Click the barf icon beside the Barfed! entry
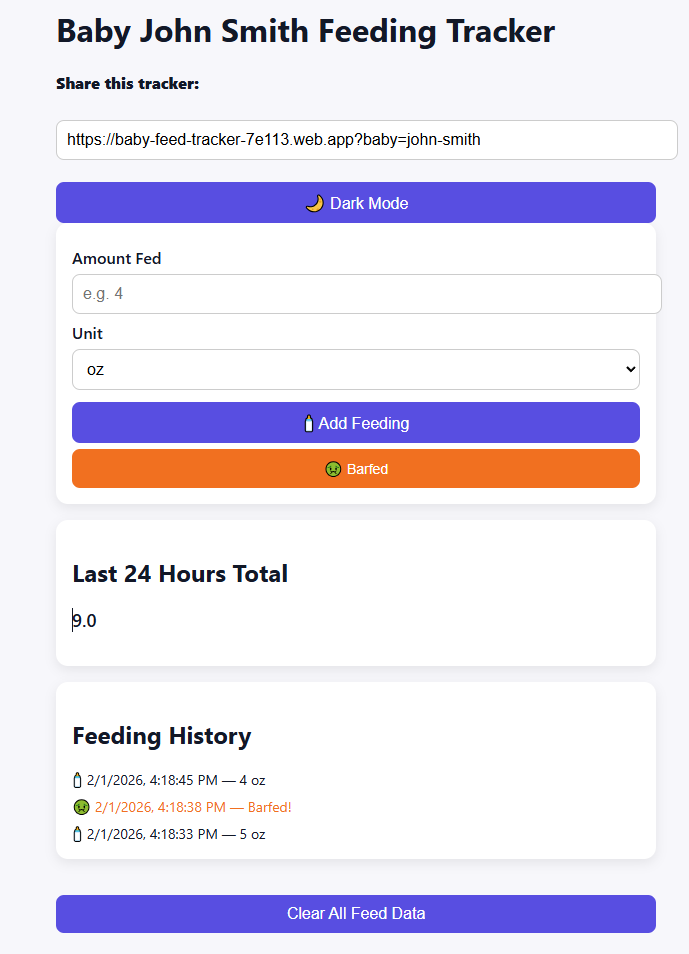Viewport: 689px width, 954px height. coord(81,807)
